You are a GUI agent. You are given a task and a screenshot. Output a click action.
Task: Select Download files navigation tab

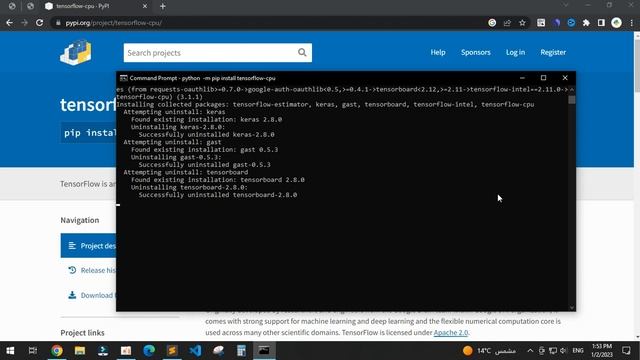tap(91, 295)
